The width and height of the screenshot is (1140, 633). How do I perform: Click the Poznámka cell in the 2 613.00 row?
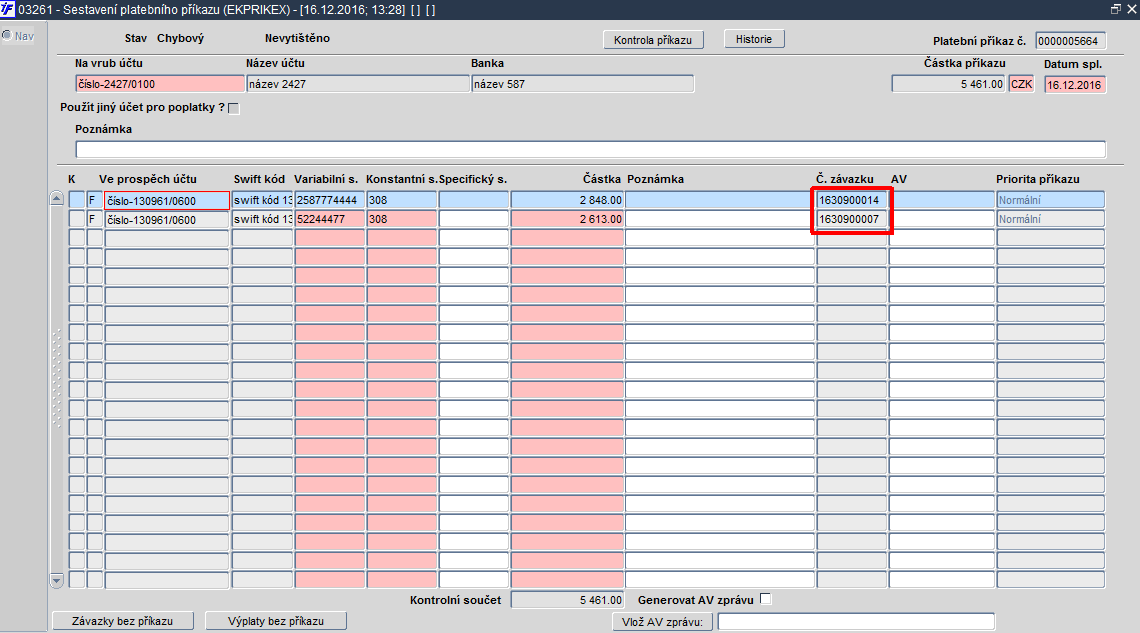[720, 219]
